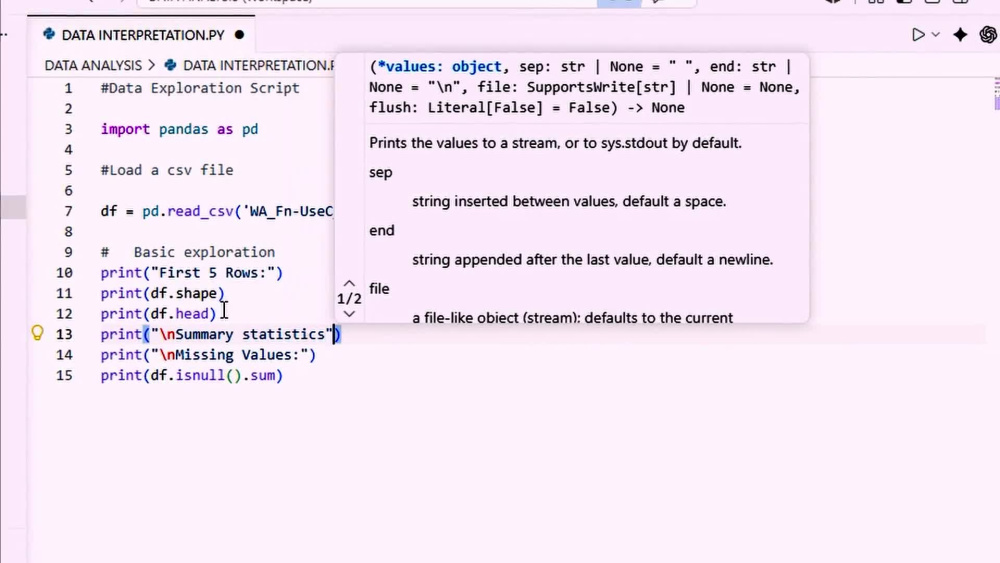Click 'print(df.shape)' code line
Viewport: 1000px width, 563px height.
pos(163,293)
